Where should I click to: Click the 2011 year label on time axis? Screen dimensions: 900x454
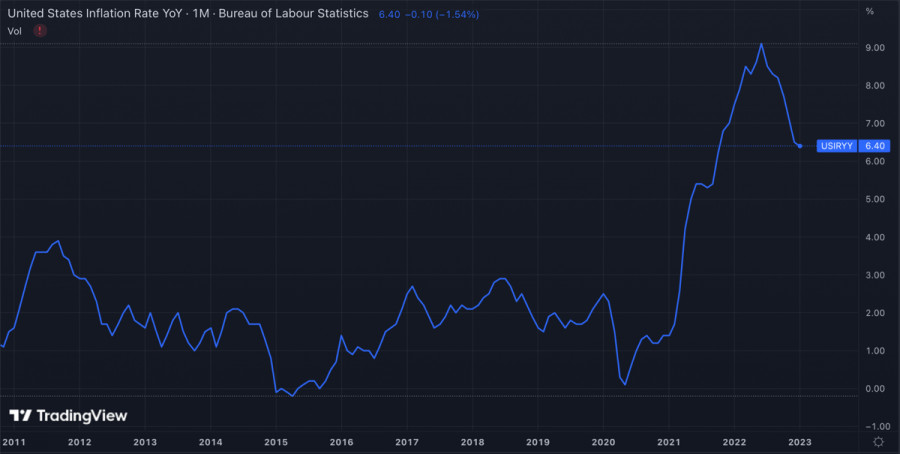point(14,441)
